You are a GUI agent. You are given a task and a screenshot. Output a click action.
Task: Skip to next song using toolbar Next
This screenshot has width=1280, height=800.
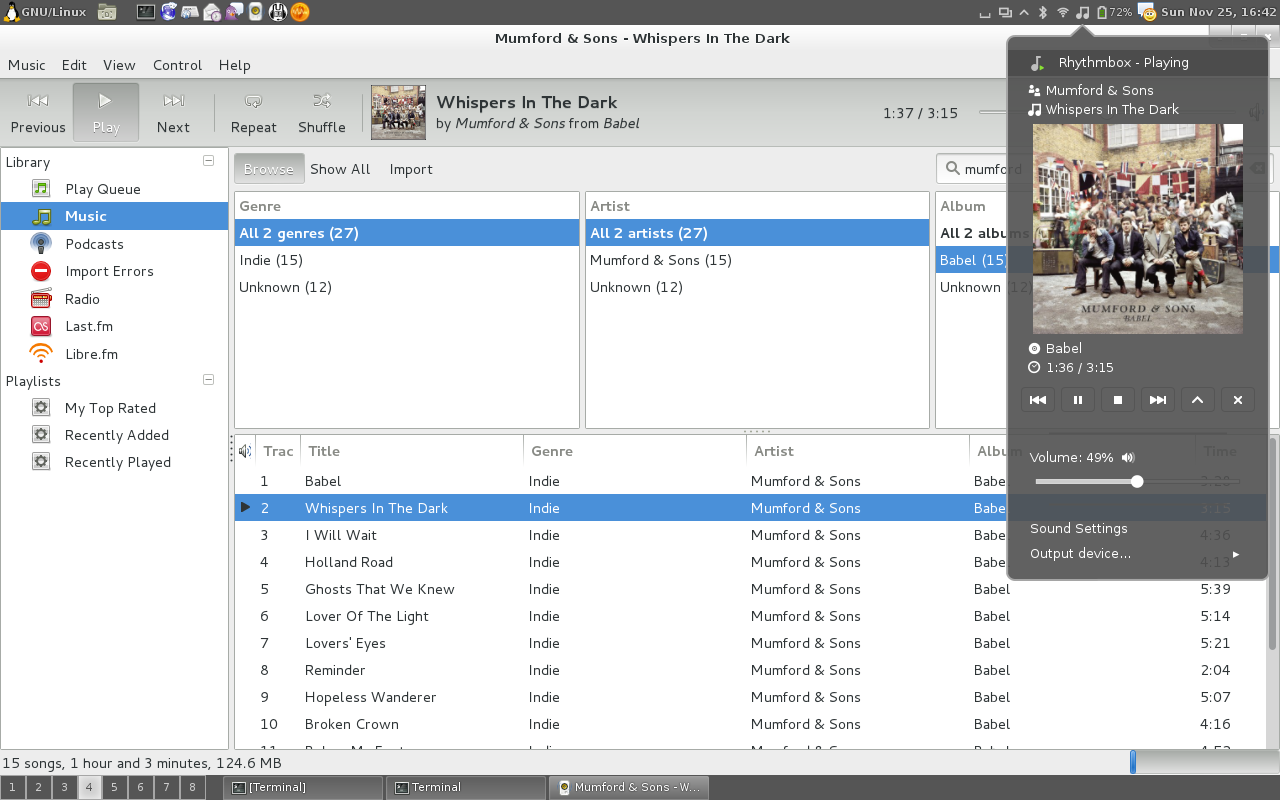click(x=173, y=112)
